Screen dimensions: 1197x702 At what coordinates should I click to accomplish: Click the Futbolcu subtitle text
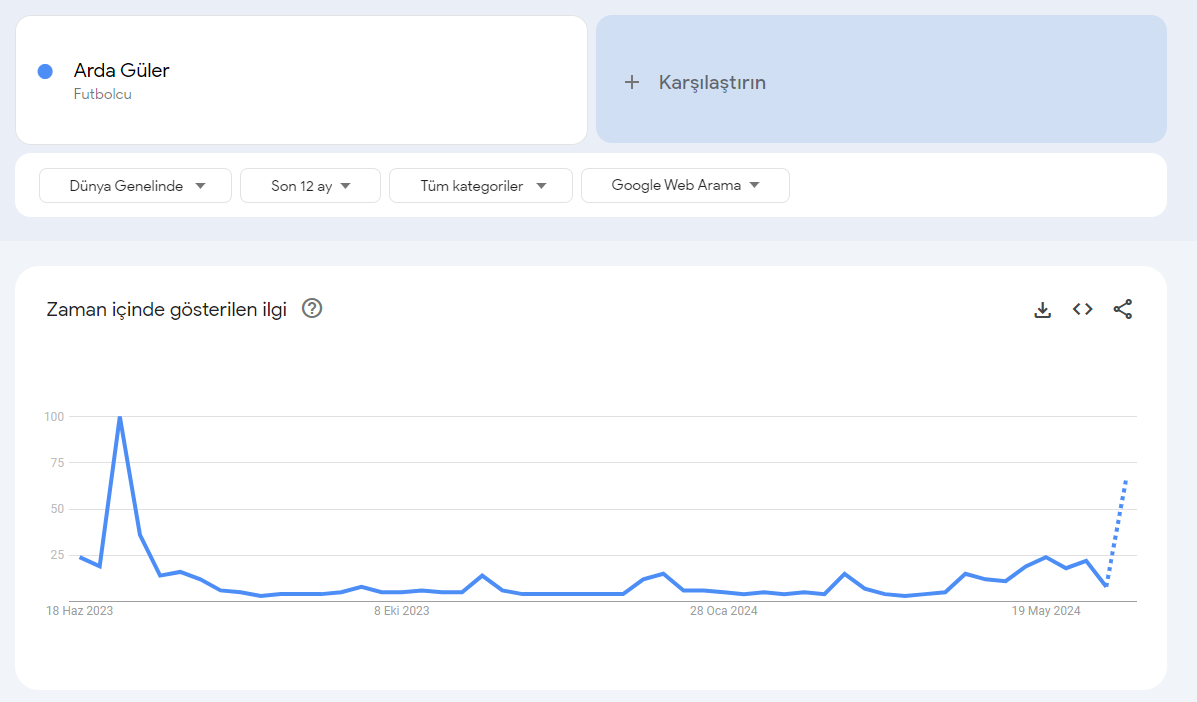pos(102,94)
